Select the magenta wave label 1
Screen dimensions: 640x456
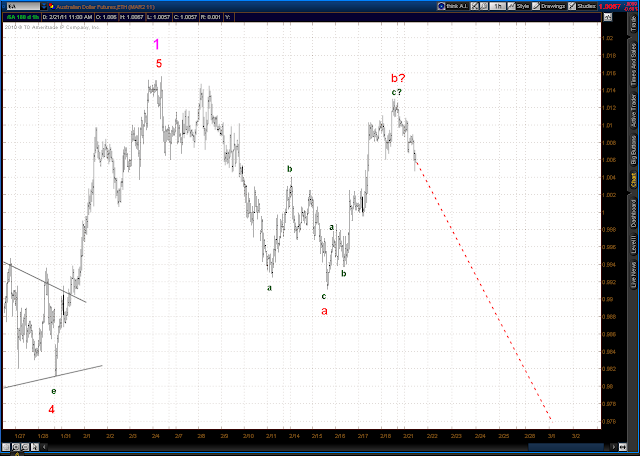[156, 44]
